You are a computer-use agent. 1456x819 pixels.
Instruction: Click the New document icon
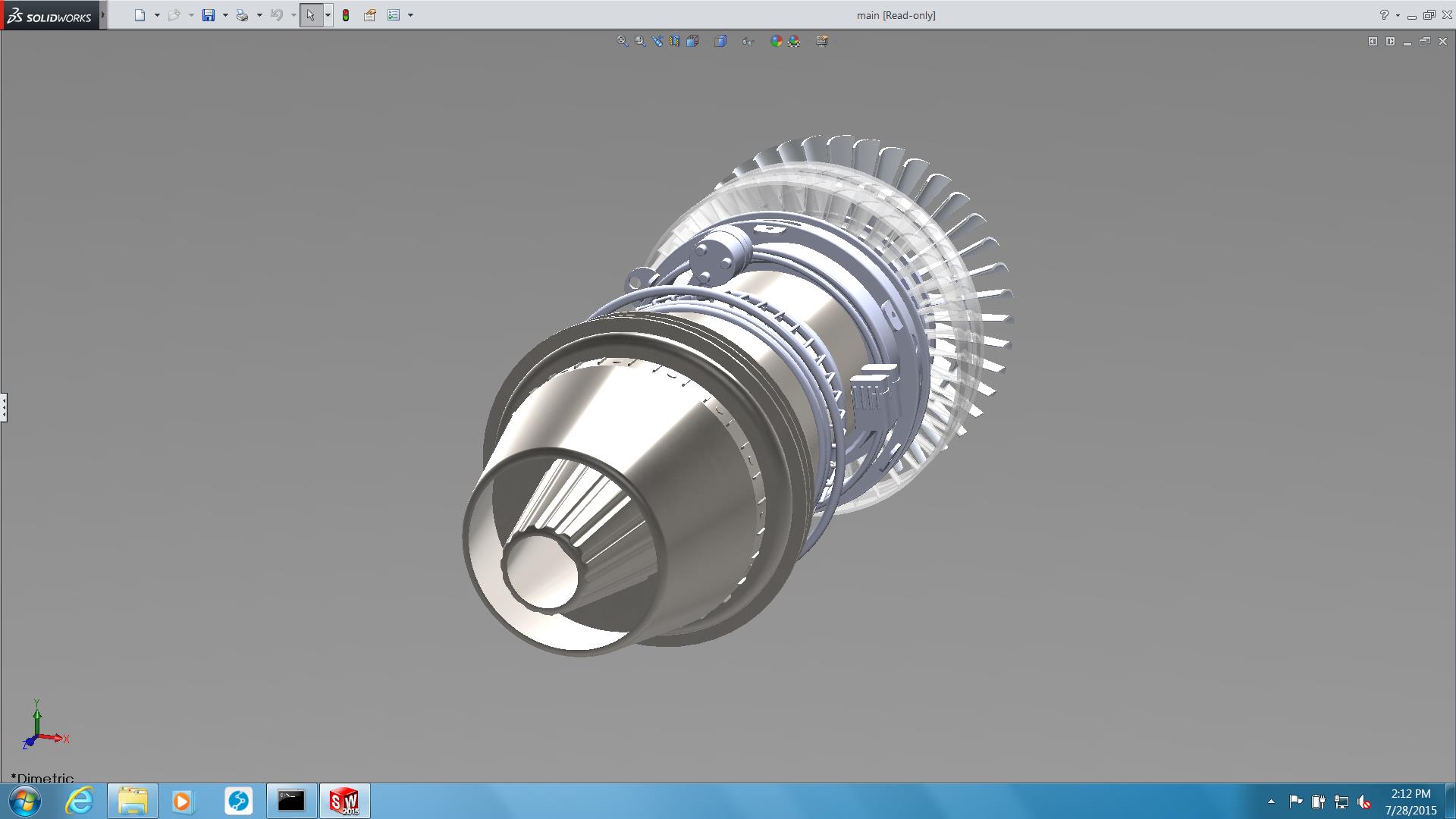pyautogui.click(x=140, y=15)
